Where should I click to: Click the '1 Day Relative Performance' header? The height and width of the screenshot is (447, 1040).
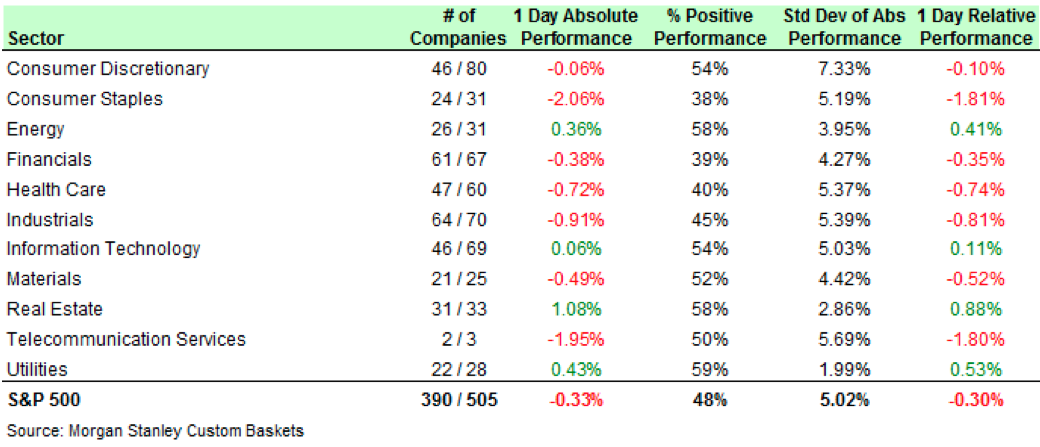click(x=975, y=28)
